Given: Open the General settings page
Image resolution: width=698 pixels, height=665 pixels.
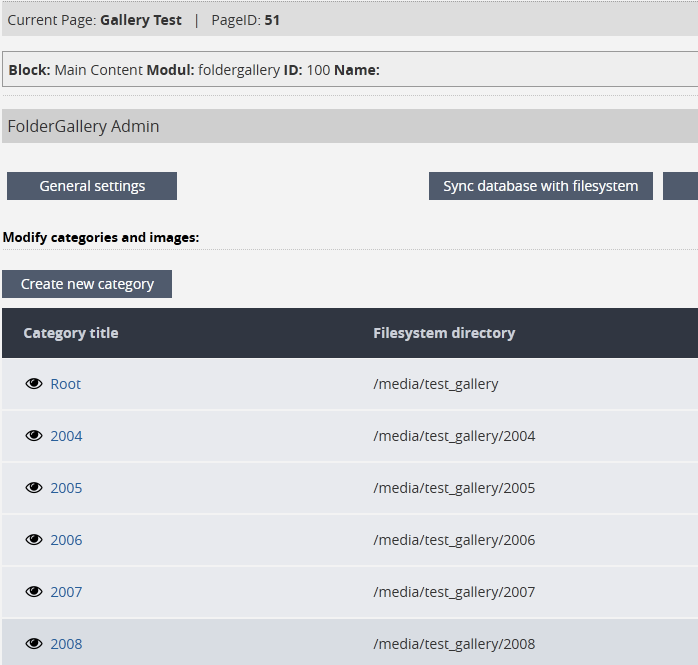Looking at the screenshot, I should click(x=92, y=186).
